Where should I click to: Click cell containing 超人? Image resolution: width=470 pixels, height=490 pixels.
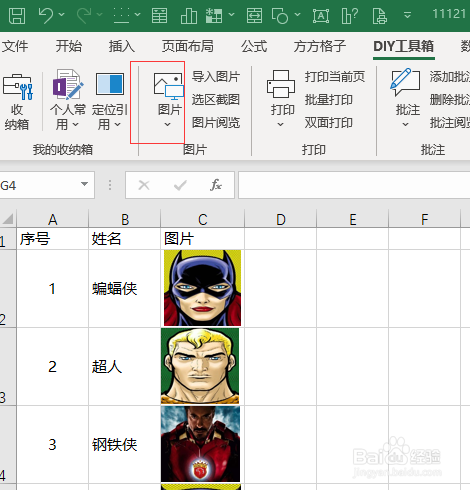pyautogui.click(x=125, y=366)
